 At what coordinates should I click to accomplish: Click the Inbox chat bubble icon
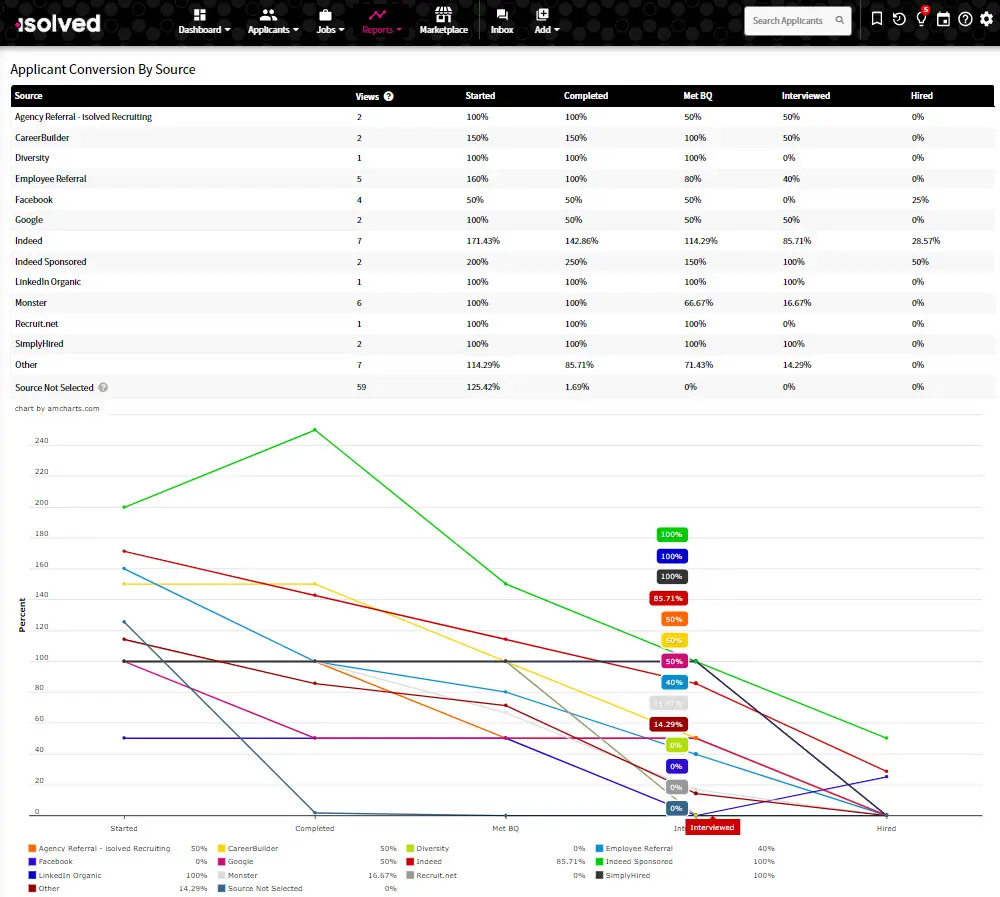502,15
